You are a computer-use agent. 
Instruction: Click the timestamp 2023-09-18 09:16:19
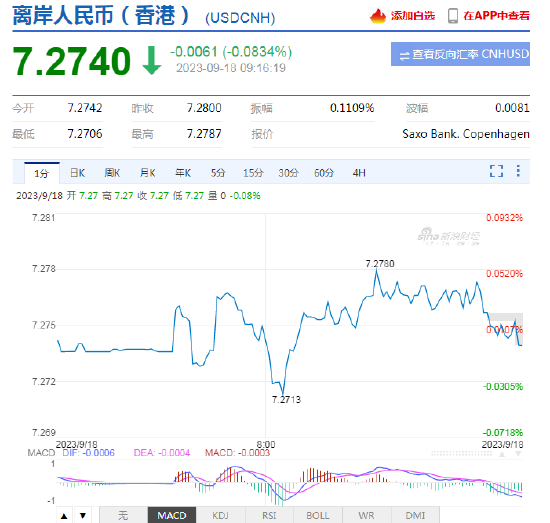coord(231,68)
